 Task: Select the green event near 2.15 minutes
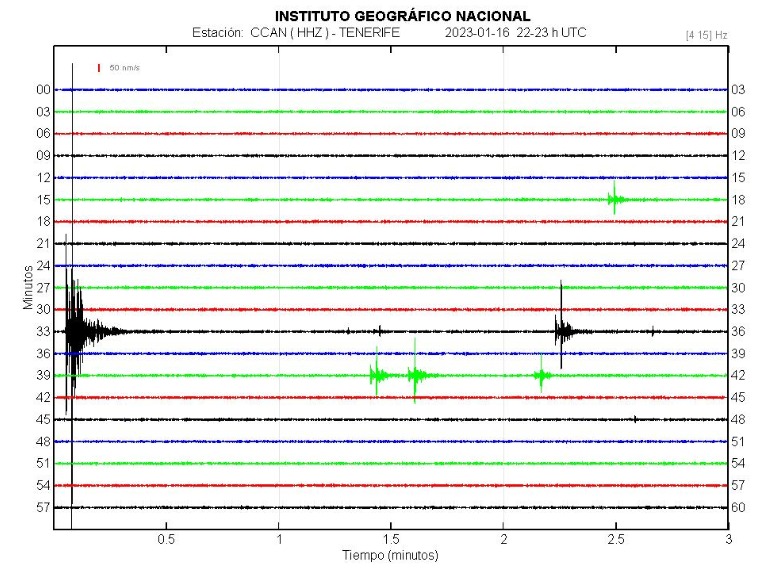541,375
